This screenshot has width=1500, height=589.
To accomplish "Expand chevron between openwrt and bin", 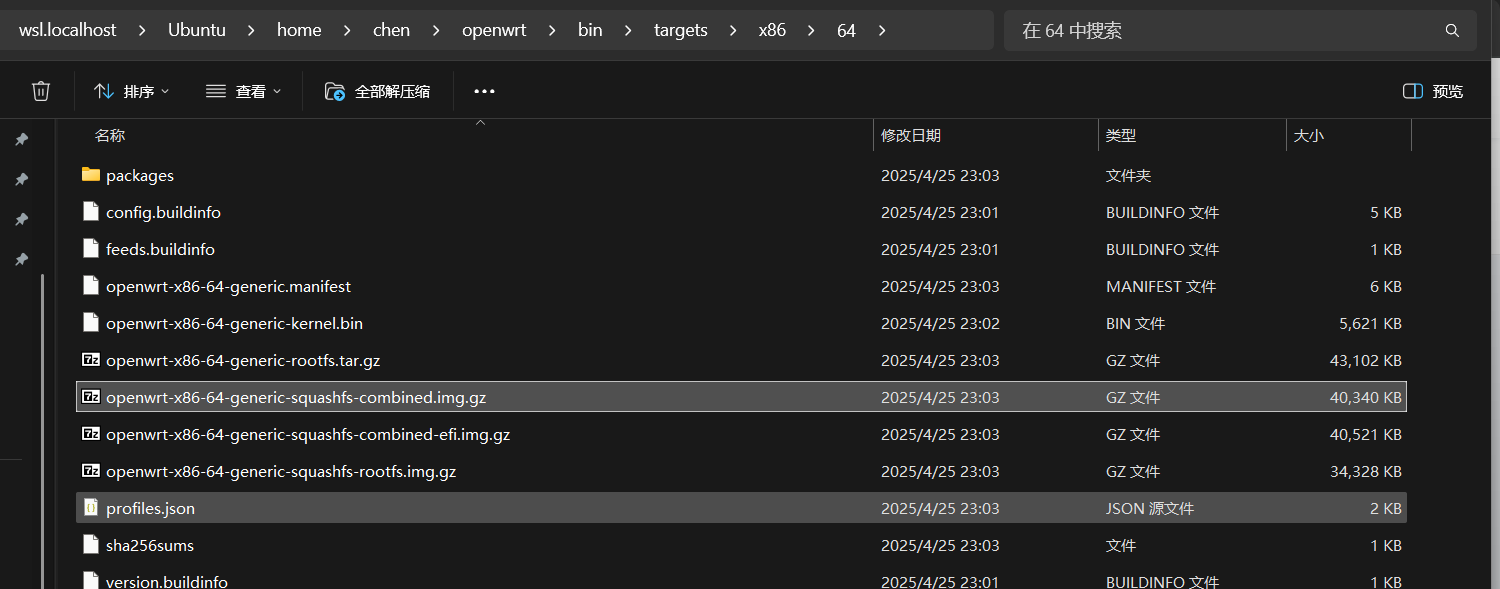I will 552,31.
